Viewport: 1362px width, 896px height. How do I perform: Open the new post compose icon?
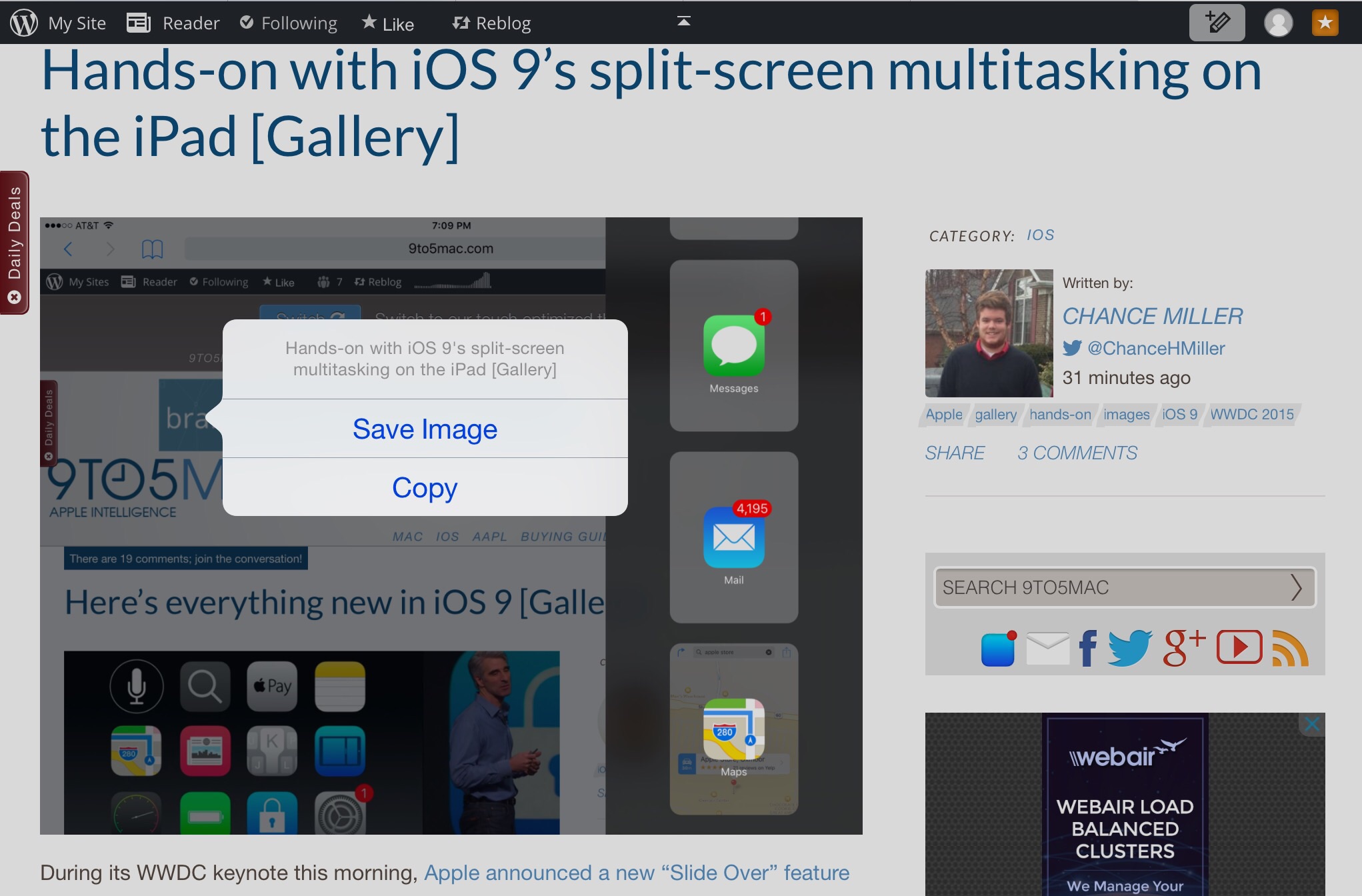(x=1217, y=23)
